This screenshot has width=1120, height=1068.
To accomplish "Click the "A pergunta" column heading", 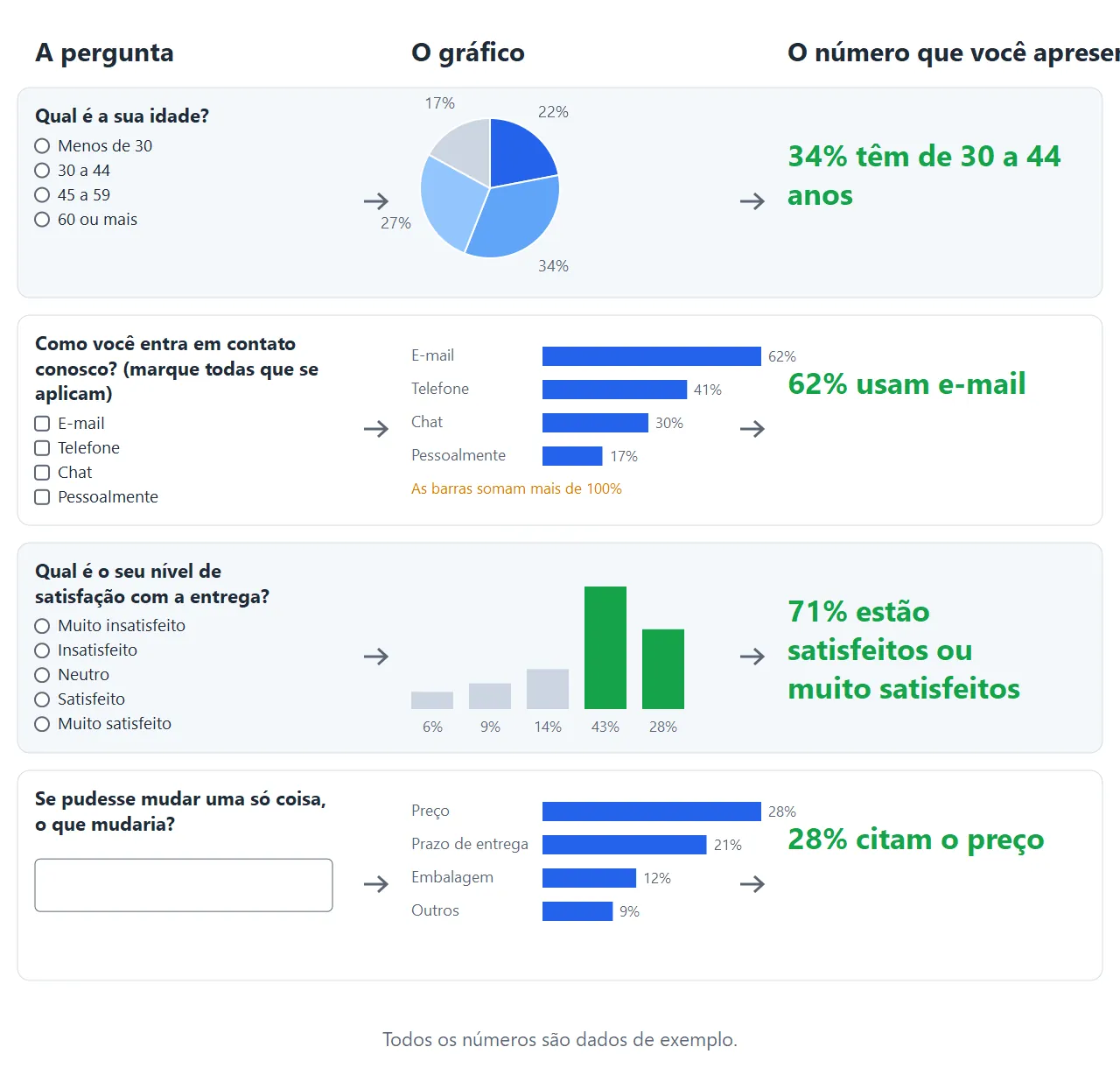I will click(x=104, y=53).
